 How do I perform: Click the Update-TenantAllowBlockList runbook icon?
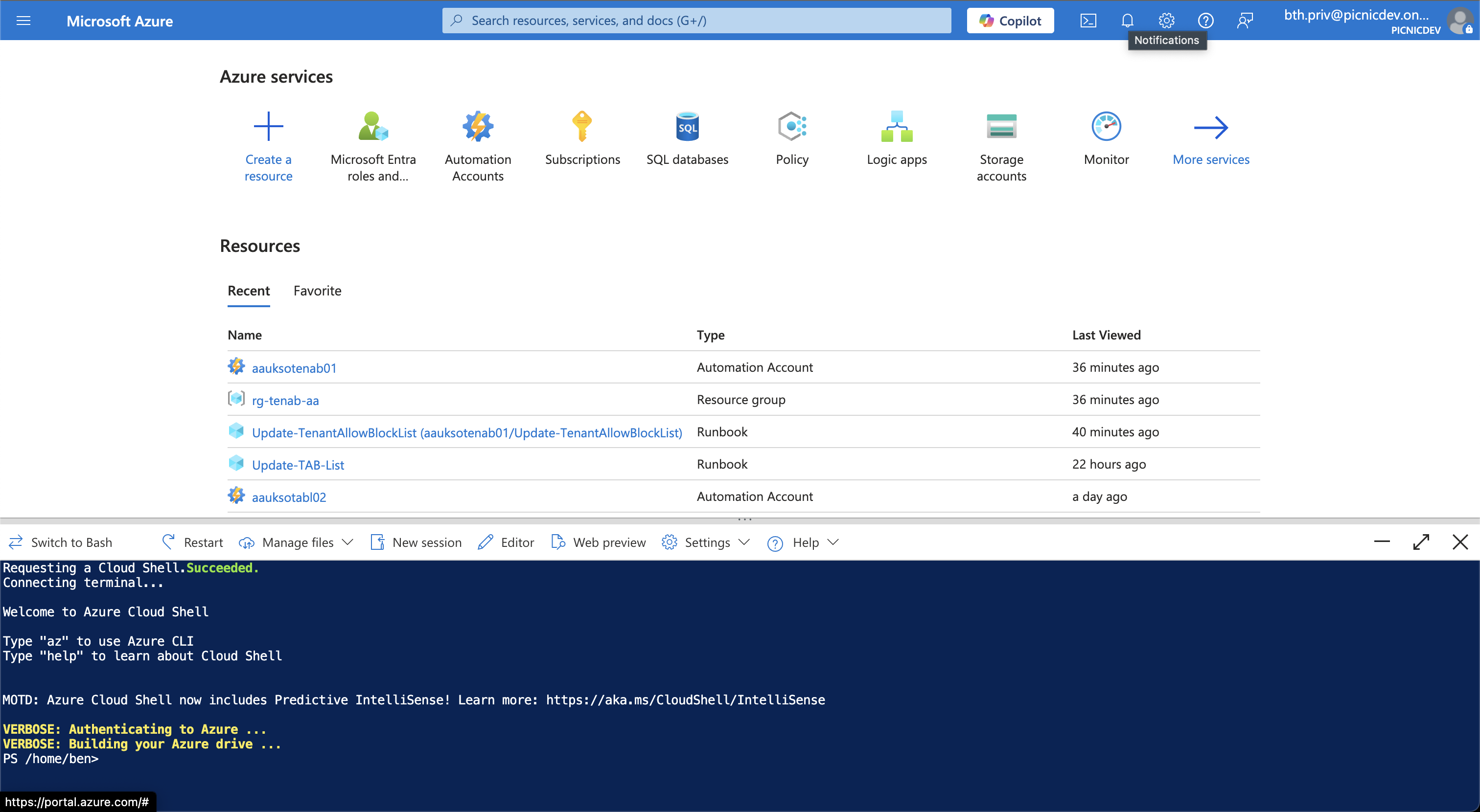[x=236, y=430]
